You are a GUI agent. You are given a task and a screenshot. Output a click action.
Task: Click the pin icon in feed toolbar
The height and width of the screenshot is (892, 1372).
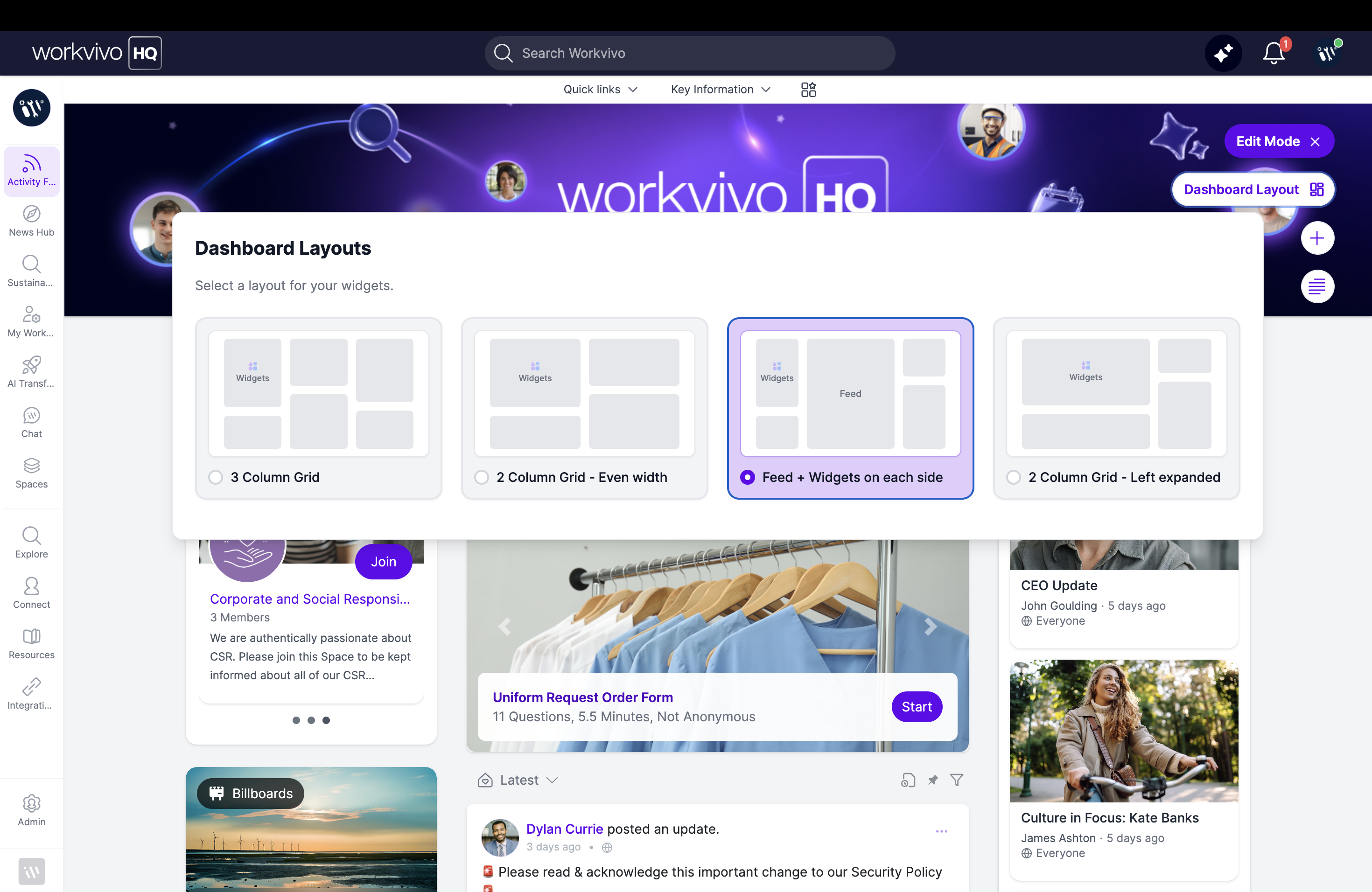coord(933,780)
